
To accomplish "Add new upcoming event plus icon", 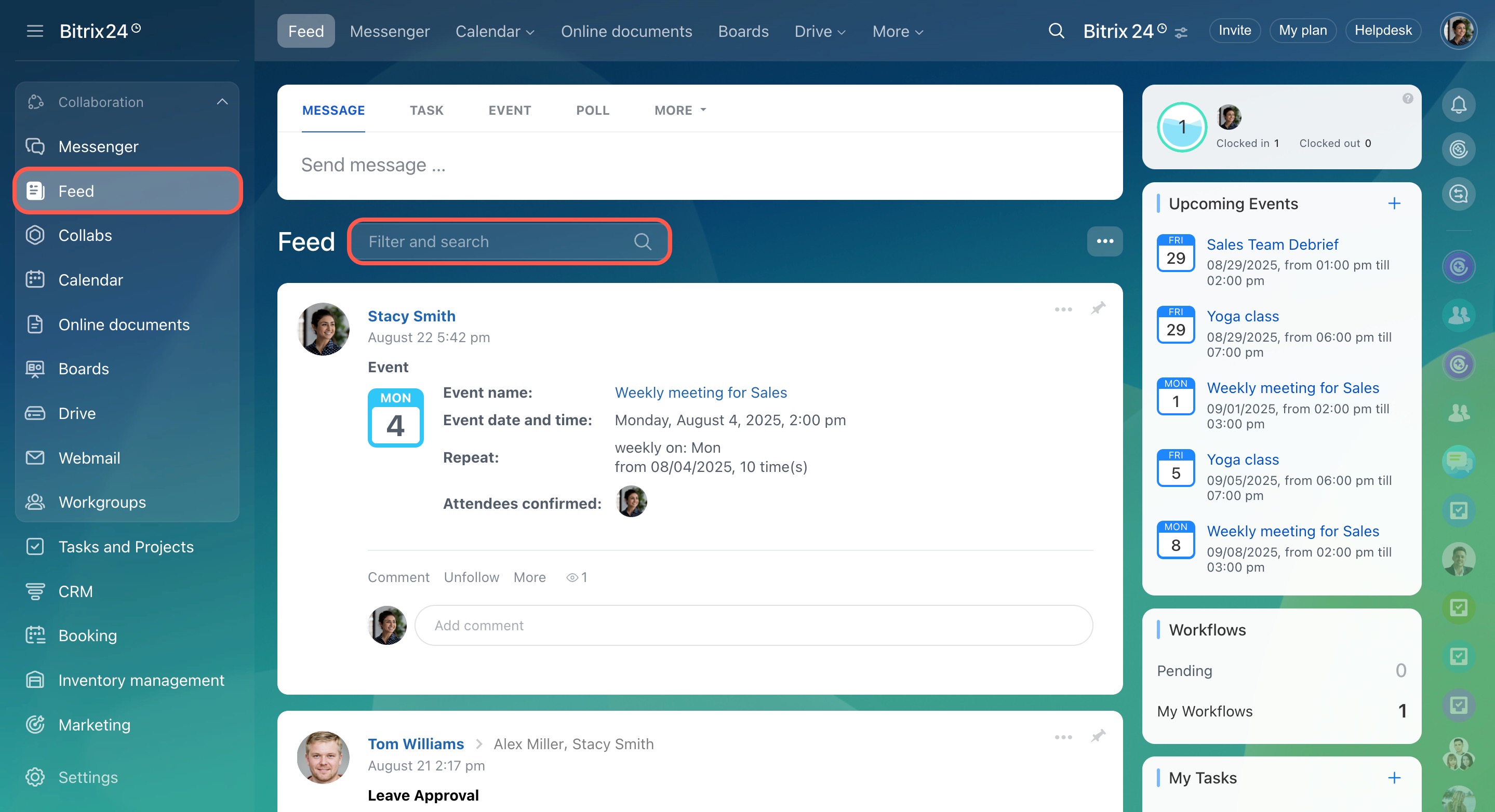I will click(1394, 204).
